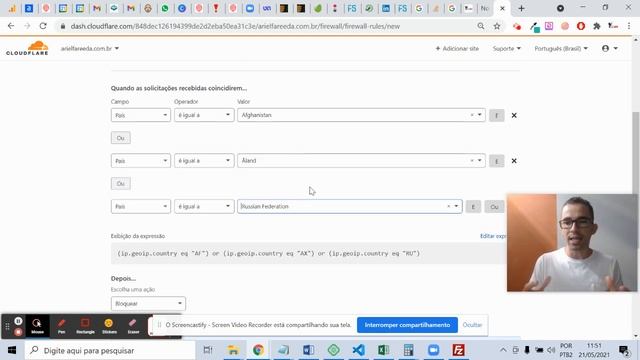
Task: Click the Editar expressão link
Action: point(493,236)
